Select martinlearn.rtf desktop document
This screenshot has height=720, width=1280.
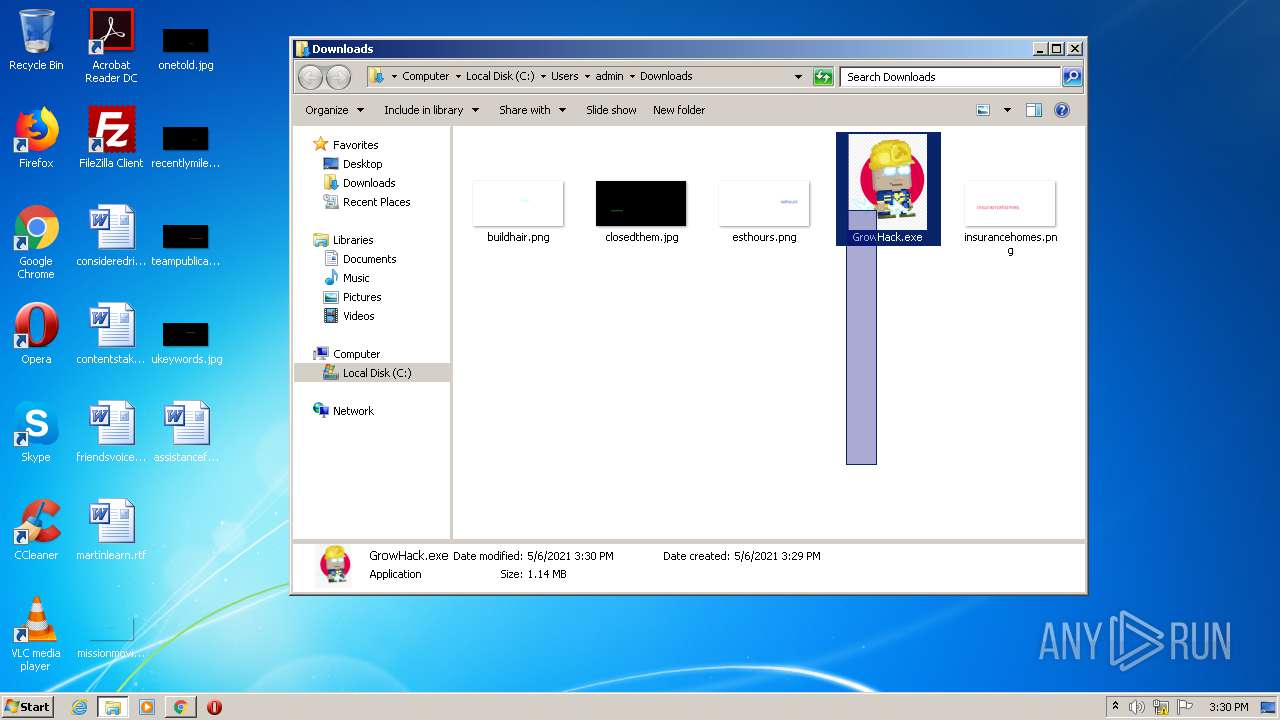pos(111,530)
